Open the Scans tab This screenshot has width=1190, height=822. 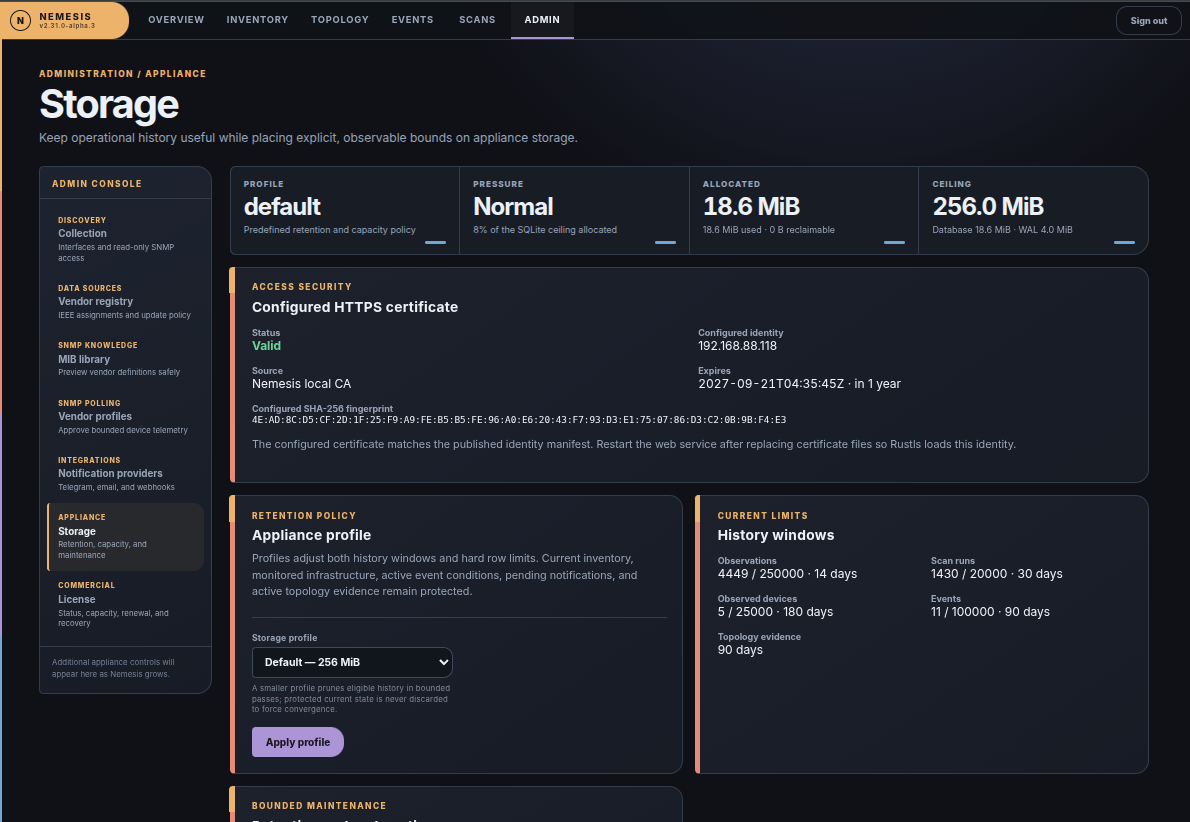(x=477, y=20)
